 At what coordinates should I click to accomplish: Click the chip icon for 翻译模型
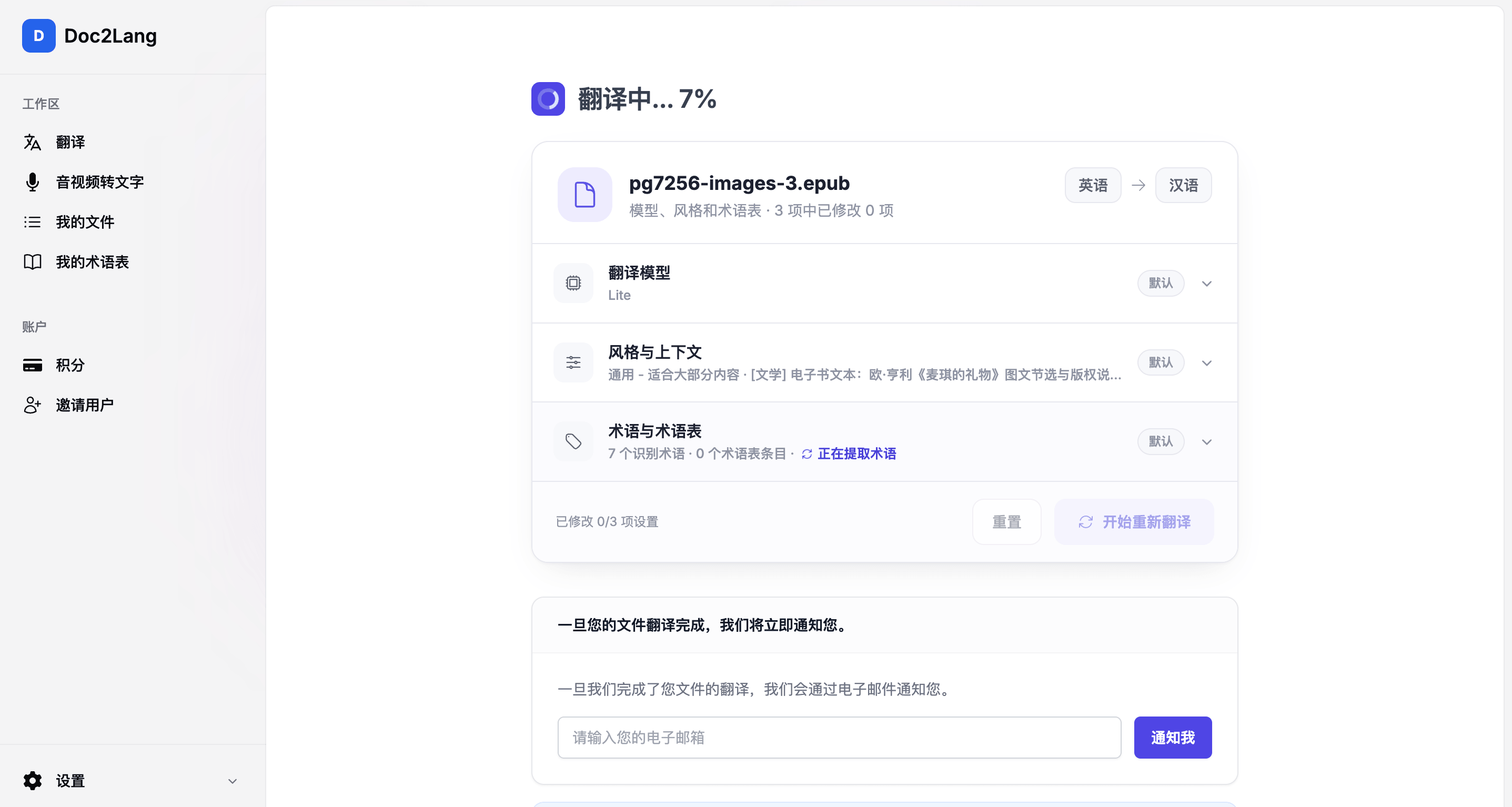(x=573, y=283)
